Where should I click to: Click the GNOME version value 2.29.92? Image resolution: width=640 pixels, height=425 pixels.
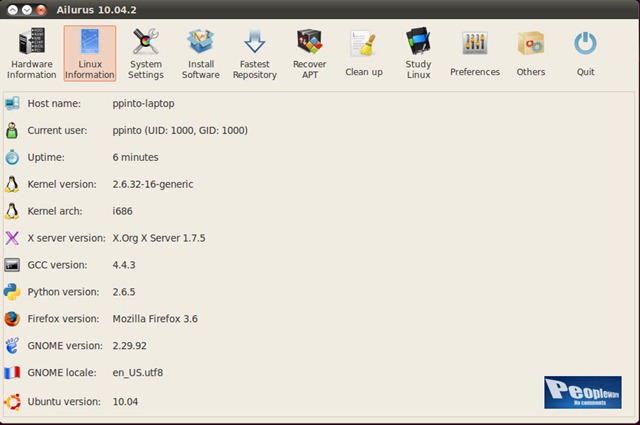pos(129,346)
